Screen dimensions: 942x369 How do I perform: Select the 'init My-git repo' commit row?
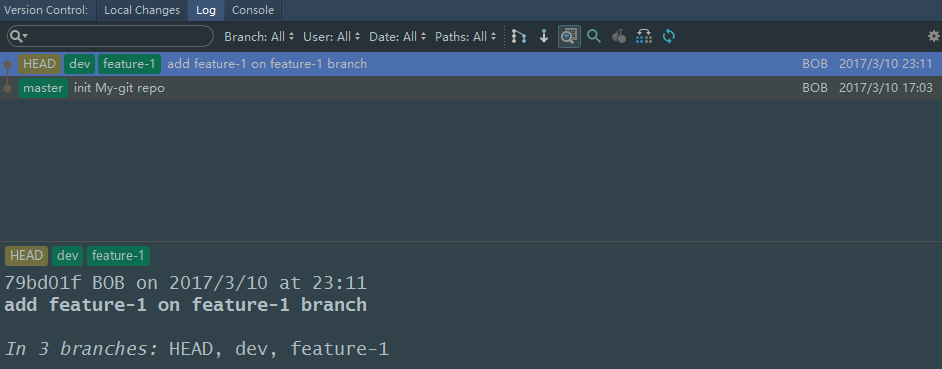point(471,88)
